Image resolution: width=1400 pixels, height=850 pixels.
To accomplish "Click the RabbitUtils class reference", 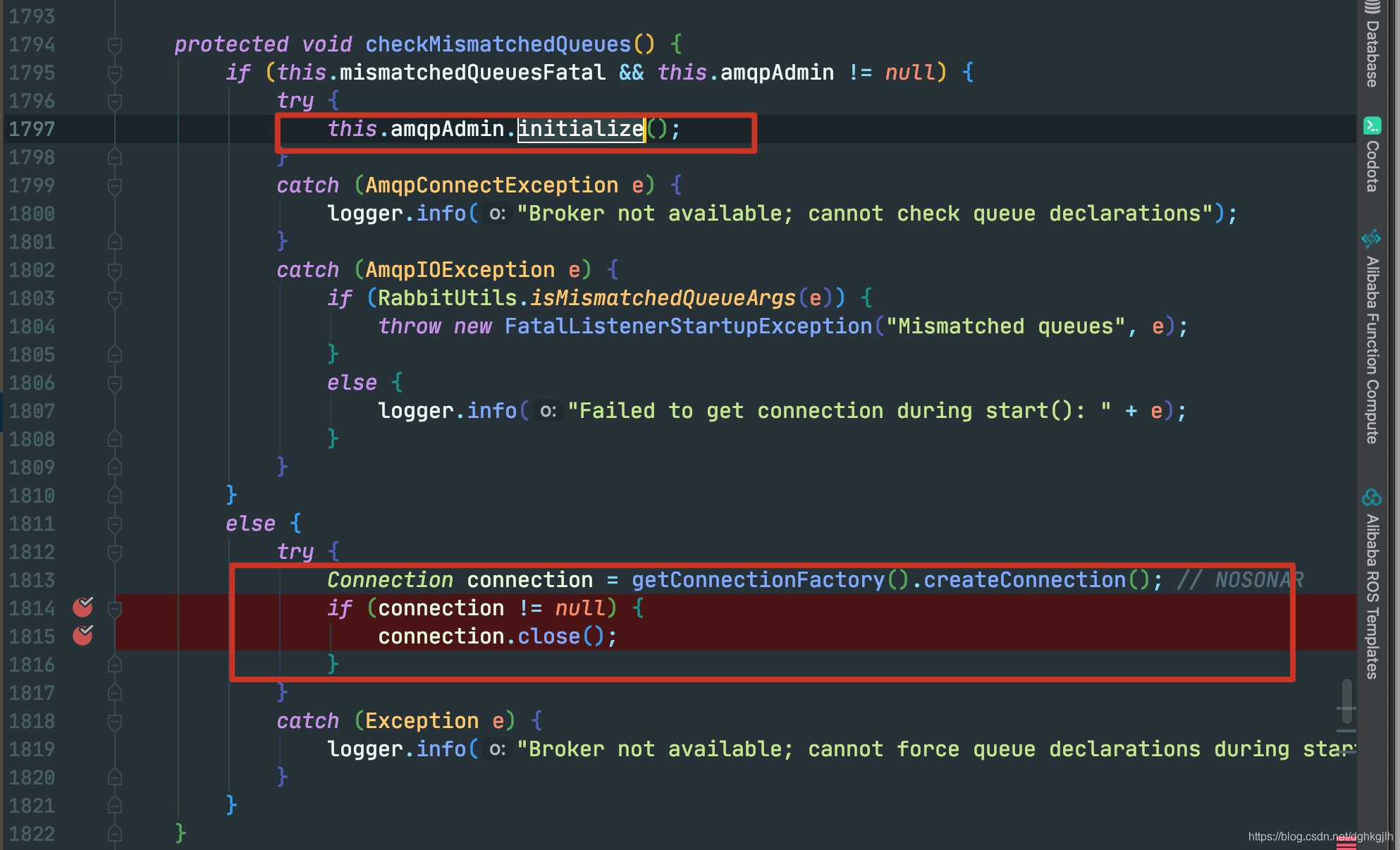I will [x=447, y=298].
